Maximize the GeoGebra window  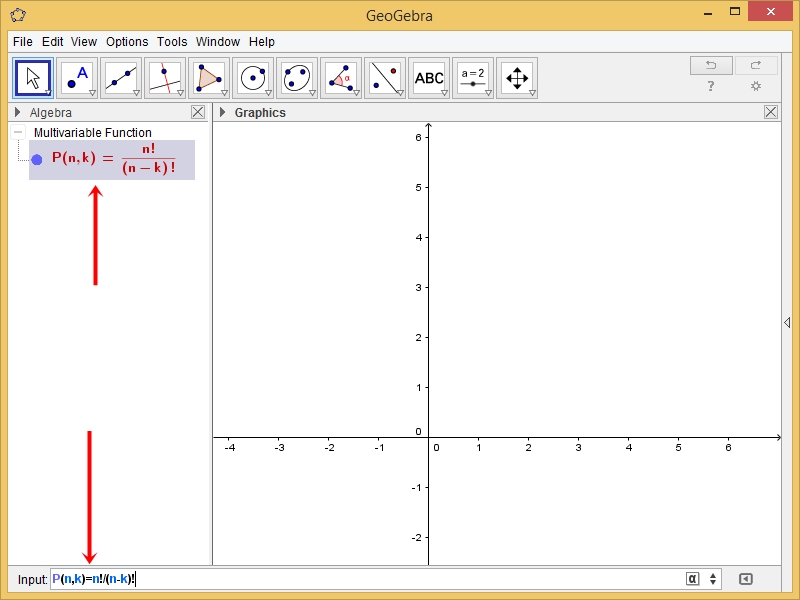735,12
